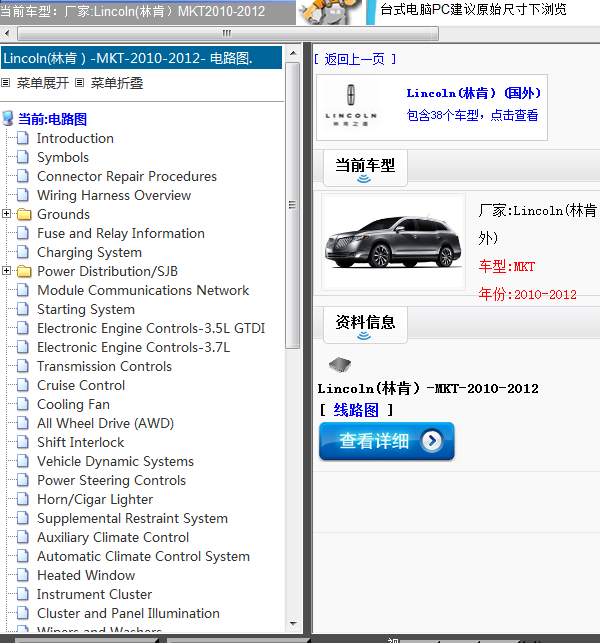Open Transmission Controls
600x643 pixels.
click(104, 366)
